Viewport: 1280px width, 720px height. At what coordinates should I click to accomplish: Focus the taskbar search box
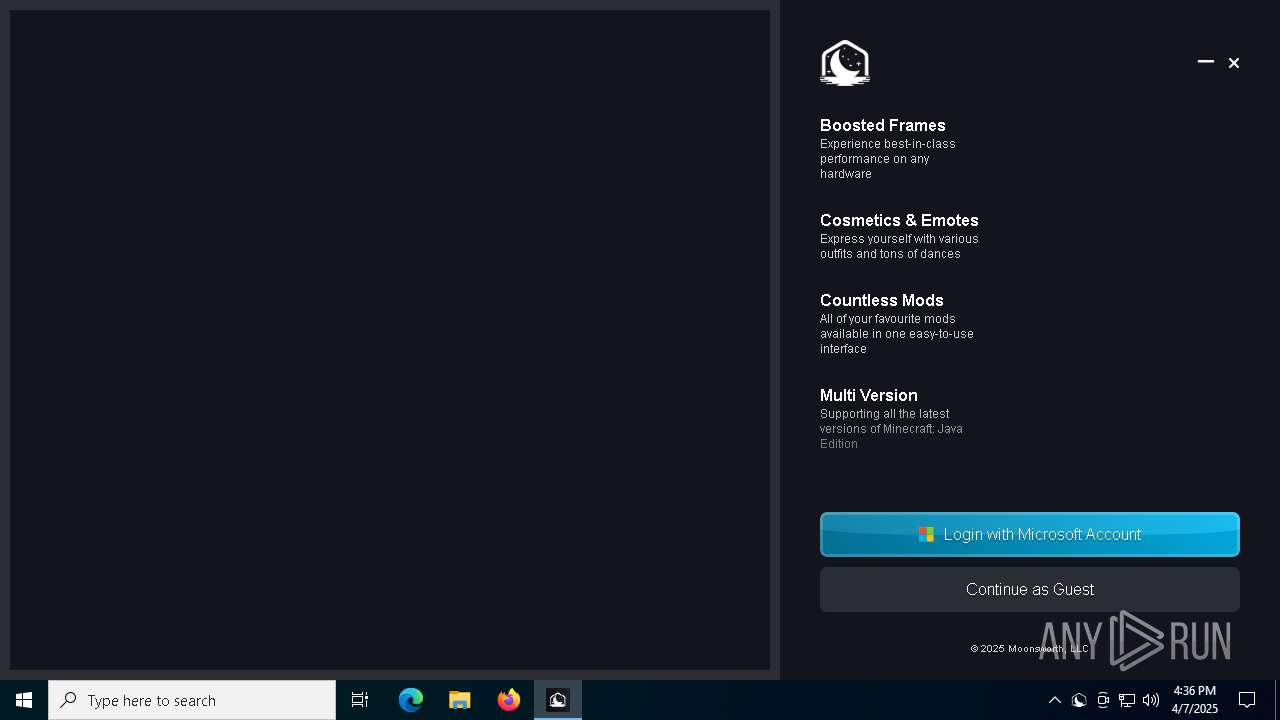[192, 700]
